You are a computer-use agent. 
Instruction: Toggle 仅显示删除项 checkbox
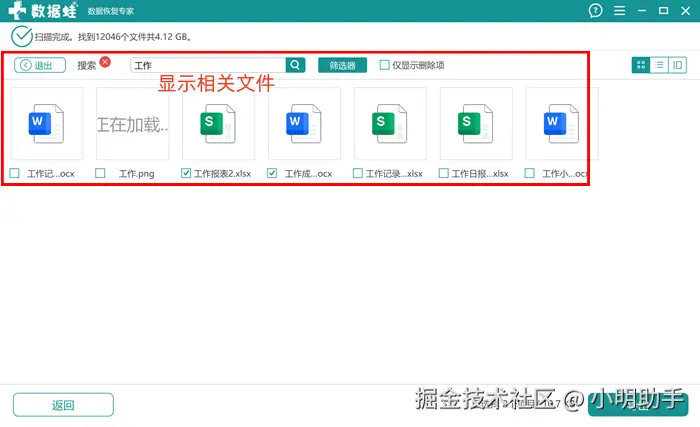[384, 65]
